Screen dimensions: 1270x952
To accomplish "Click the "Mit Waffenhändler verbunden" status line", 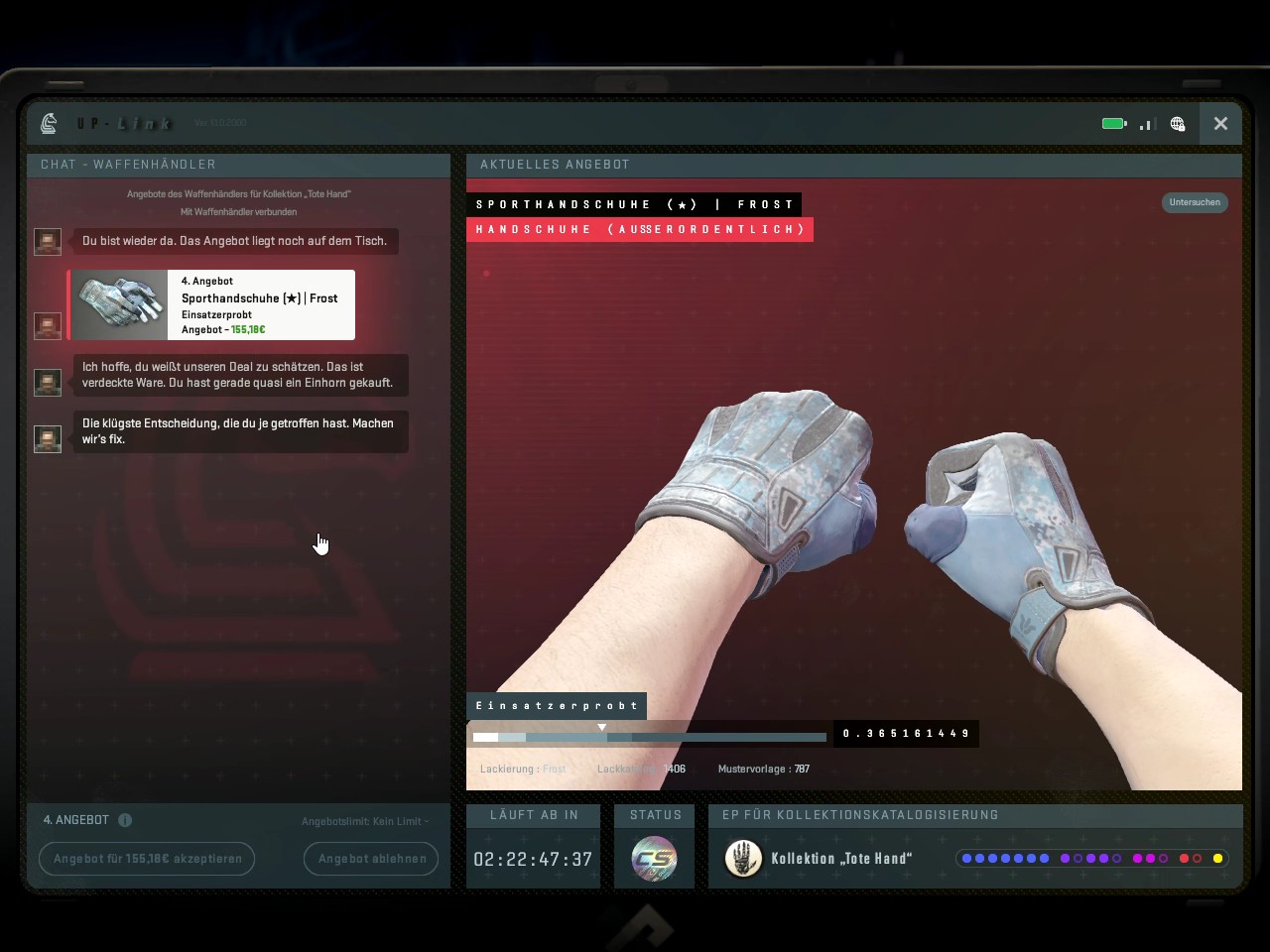I will pos(238,212).
